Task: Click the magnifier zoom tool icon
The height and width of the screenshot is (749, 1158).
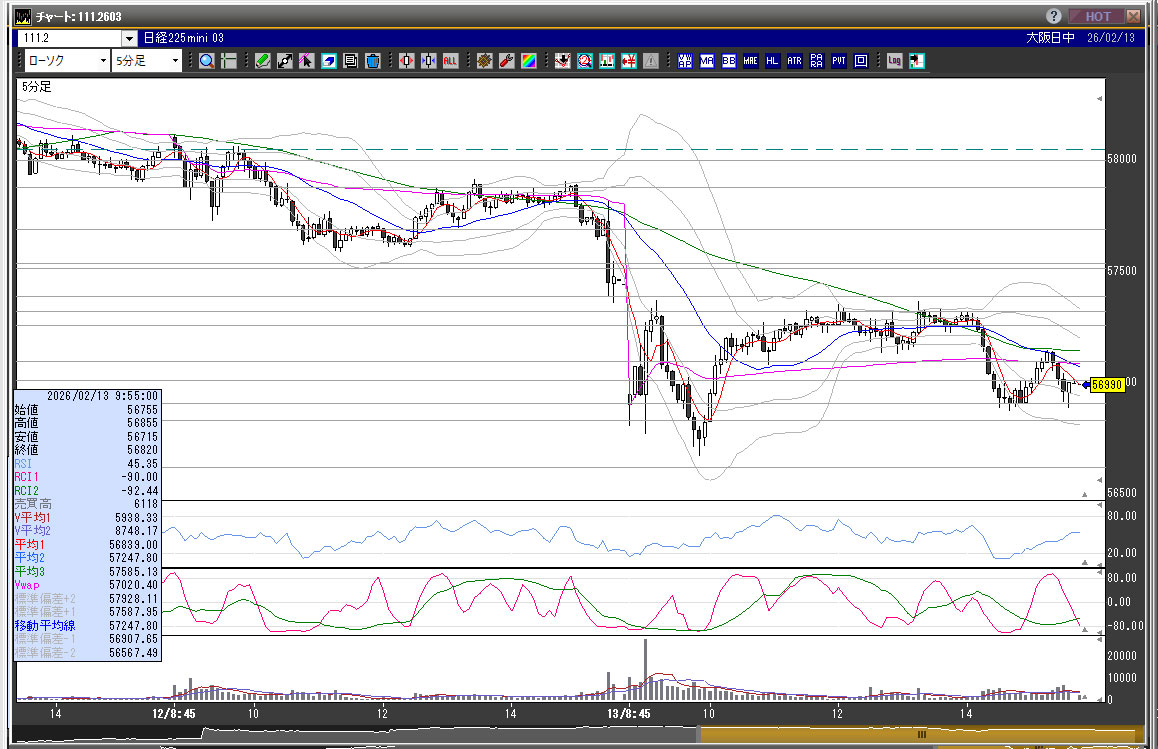Action: pyautogui.click(x=206, y=61)
